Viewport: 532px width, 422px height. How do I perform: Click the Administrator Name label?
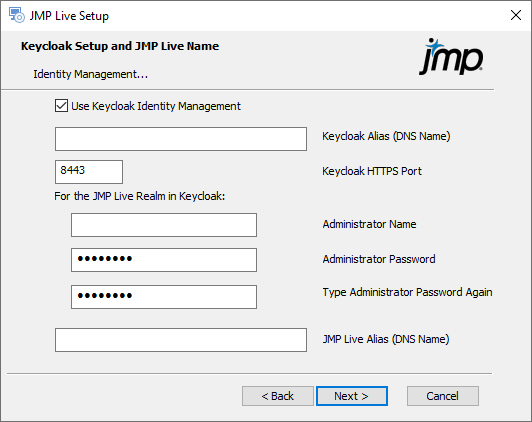369,224
